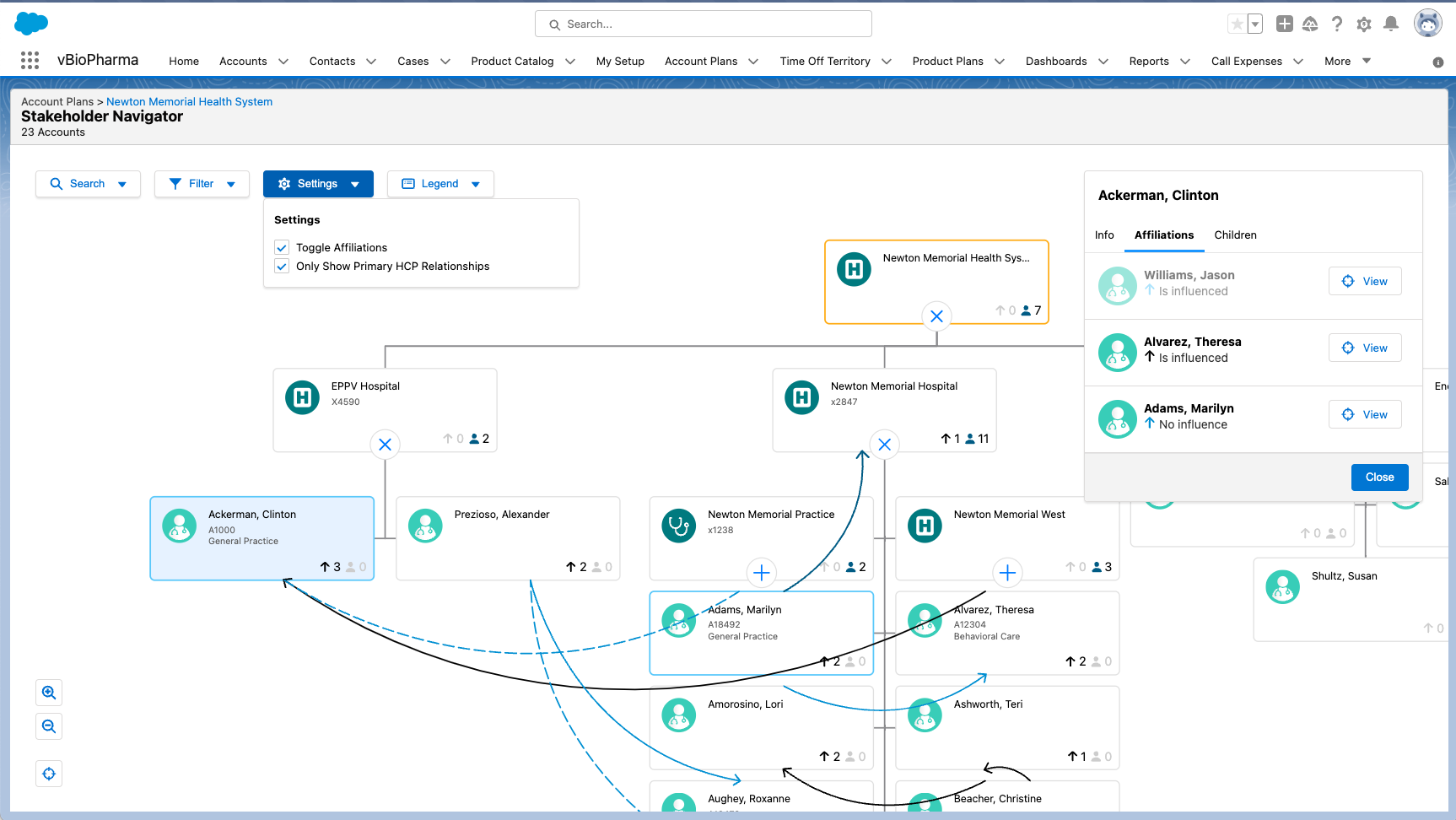Open the App Launcher grid icon
The width and height of the screenshot is (1456, 820).
click(x=30, y=61)
